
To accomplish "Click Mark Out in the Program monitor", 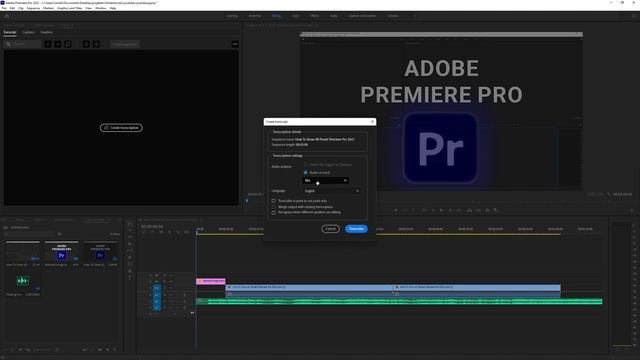I will coord(413,210).
